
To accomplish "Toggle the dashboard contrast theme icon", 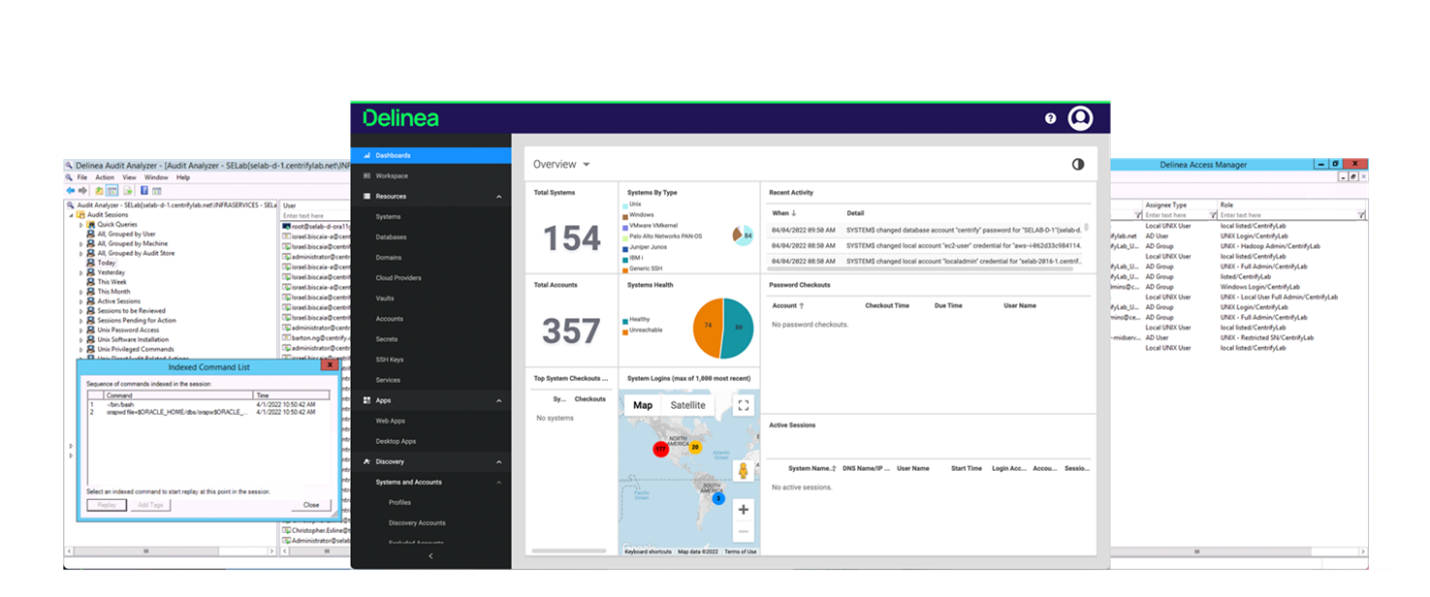I will [x=1078, y=164].
